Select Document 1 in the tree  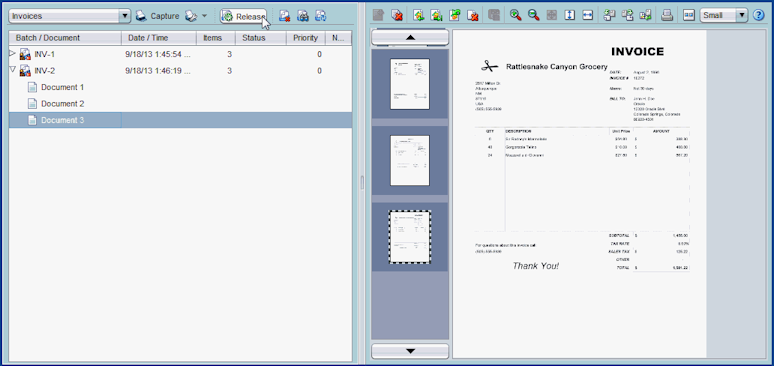pyautogui.click(x=62, y=87)
